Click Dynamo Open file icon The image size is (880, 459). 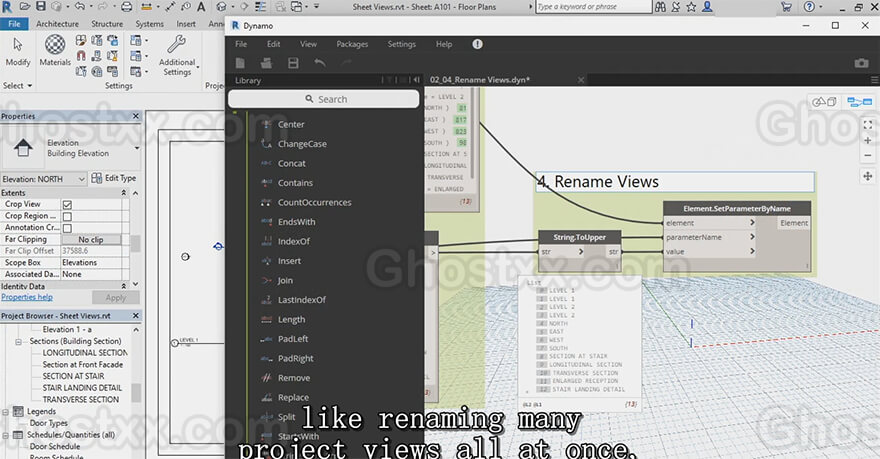point(267,63)
